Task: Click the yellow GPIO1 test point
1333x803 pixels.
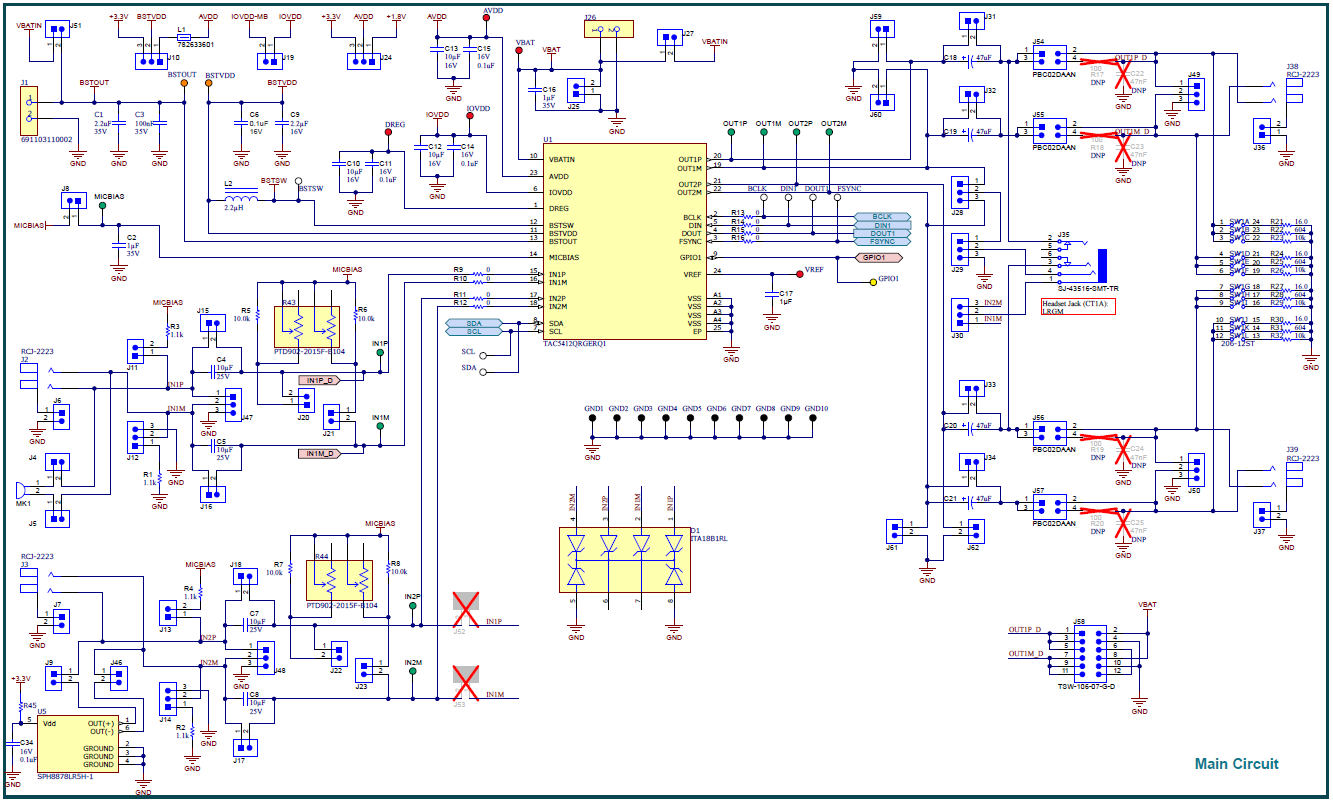Action: click(874, 282)
